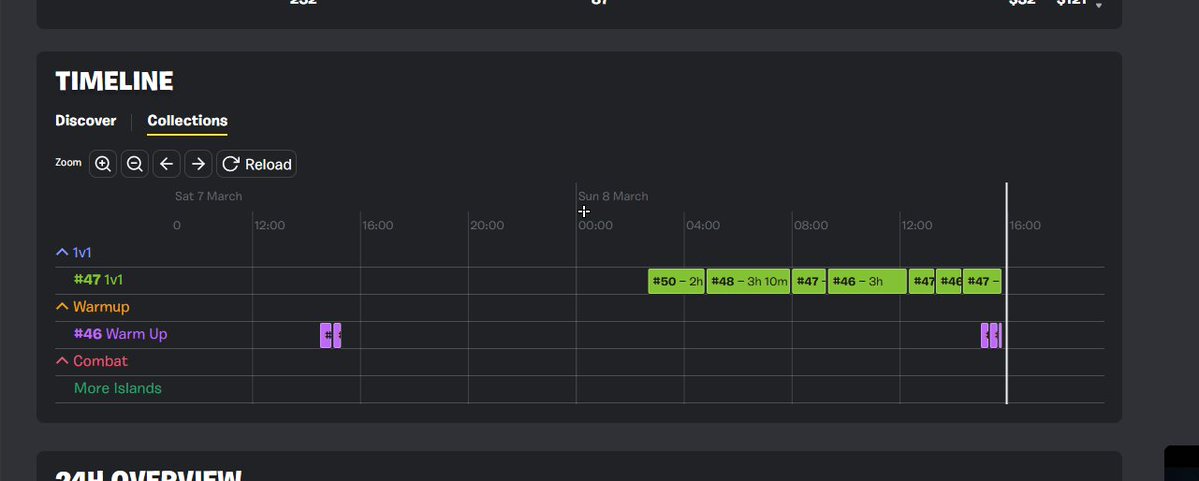Select the #46 – 3h timeline block

tap(867, 281)
